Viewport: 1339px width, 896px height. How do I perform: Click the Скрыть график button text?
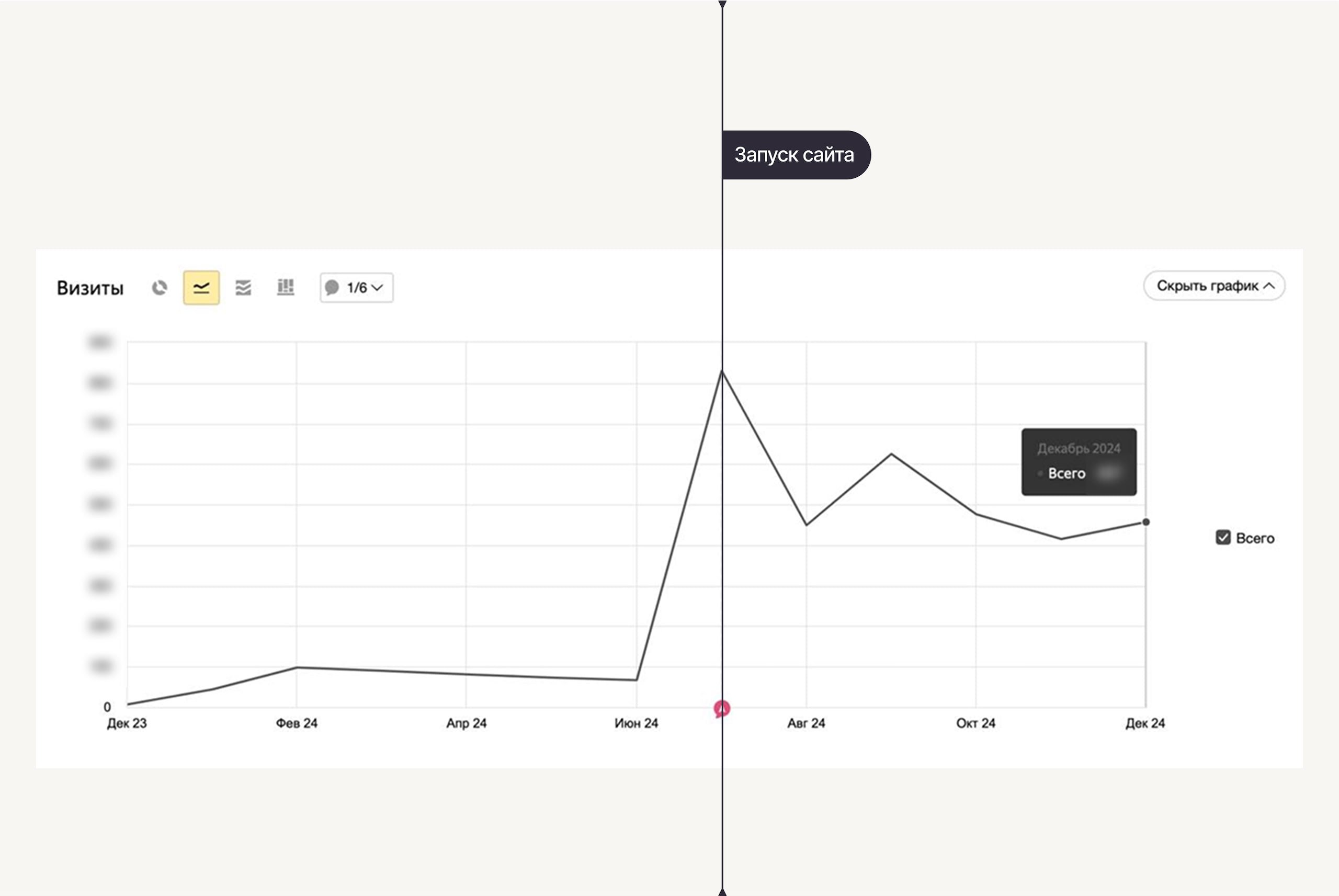coord(1207,286)
